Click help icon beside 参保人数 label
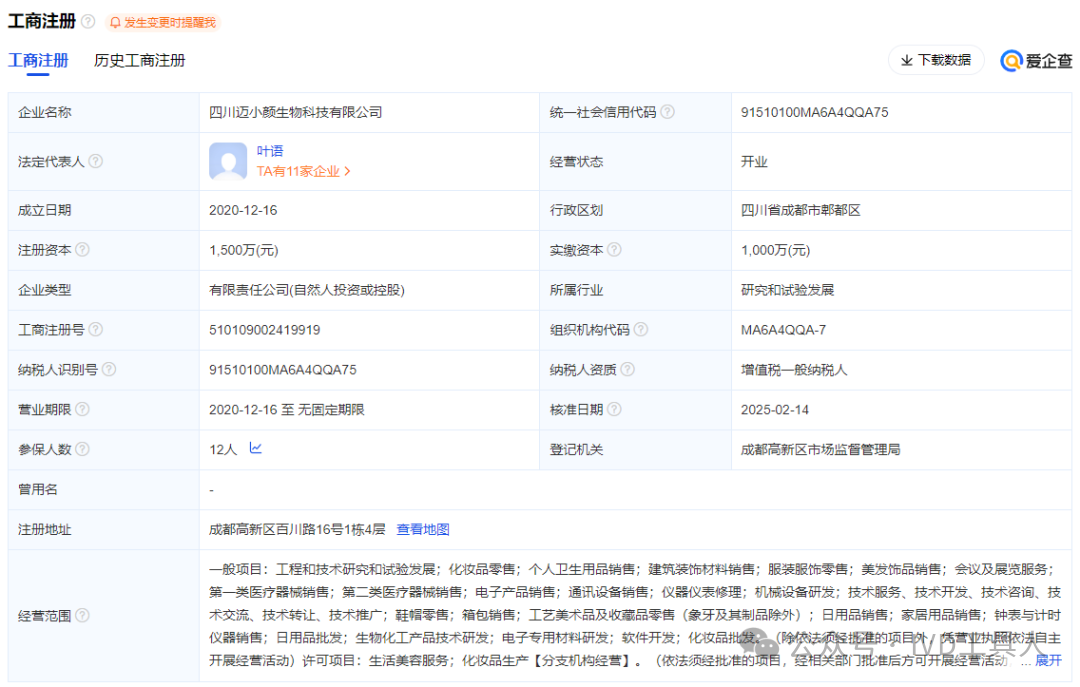The height and width of the screenshot is (687, 1080). (82, 449)
